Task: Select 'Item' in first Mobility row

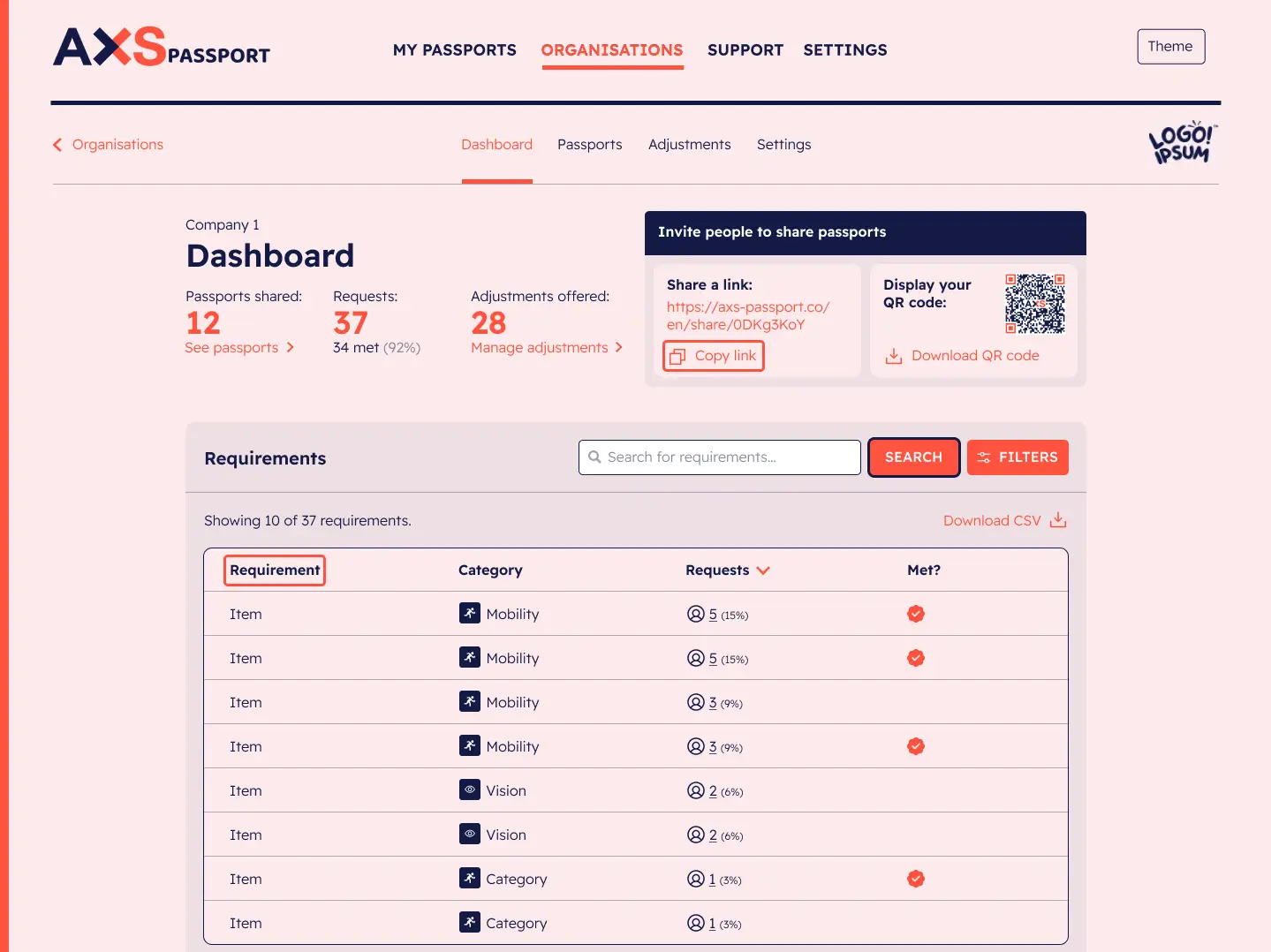Action: (246, 615)
